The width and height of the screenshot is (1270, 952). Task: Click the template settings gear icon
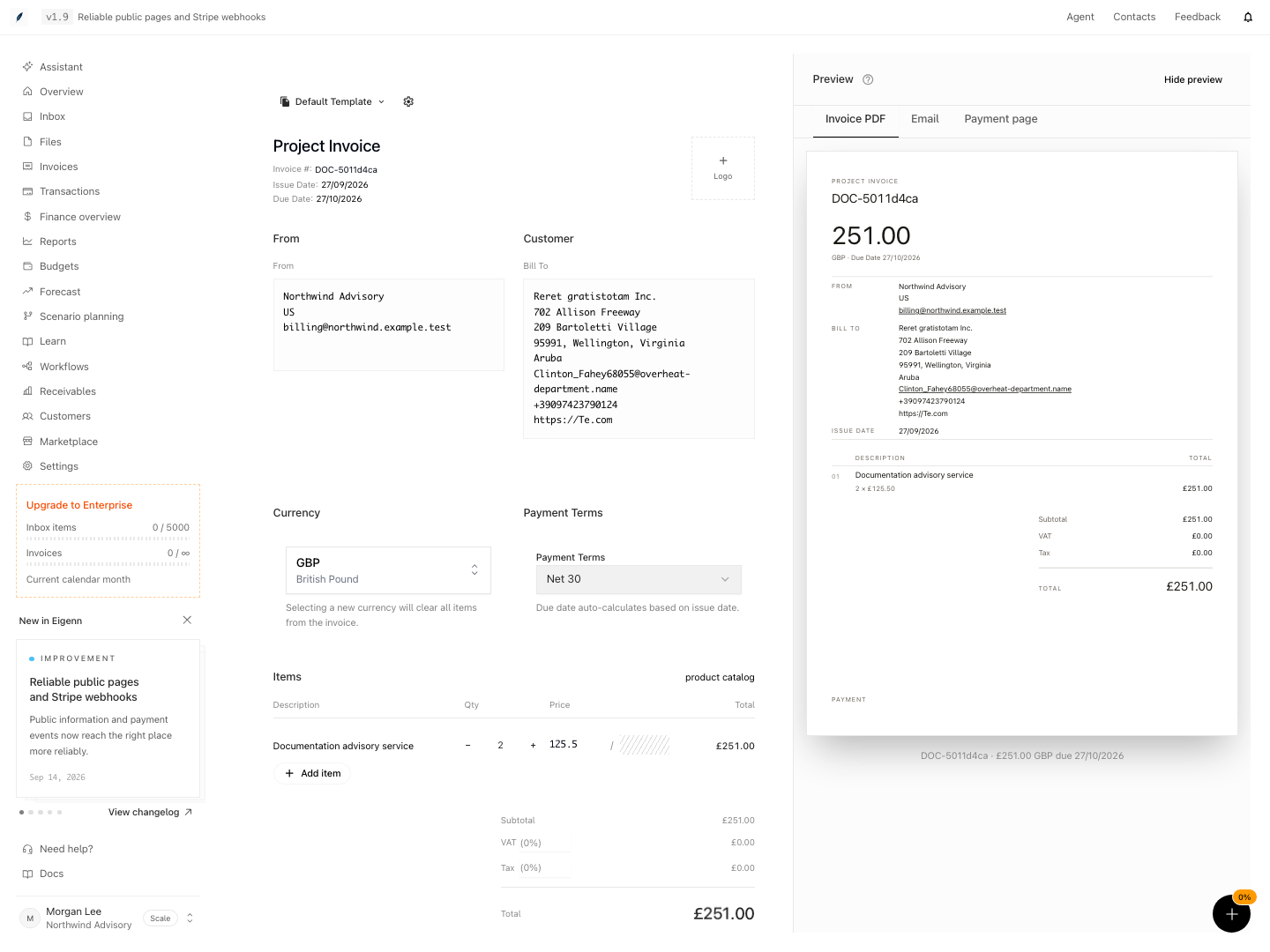click(408, 101)
